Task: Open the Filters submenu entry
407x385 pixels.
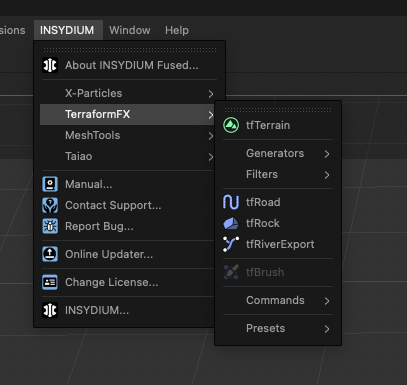Action: click(x=278, y=174)
